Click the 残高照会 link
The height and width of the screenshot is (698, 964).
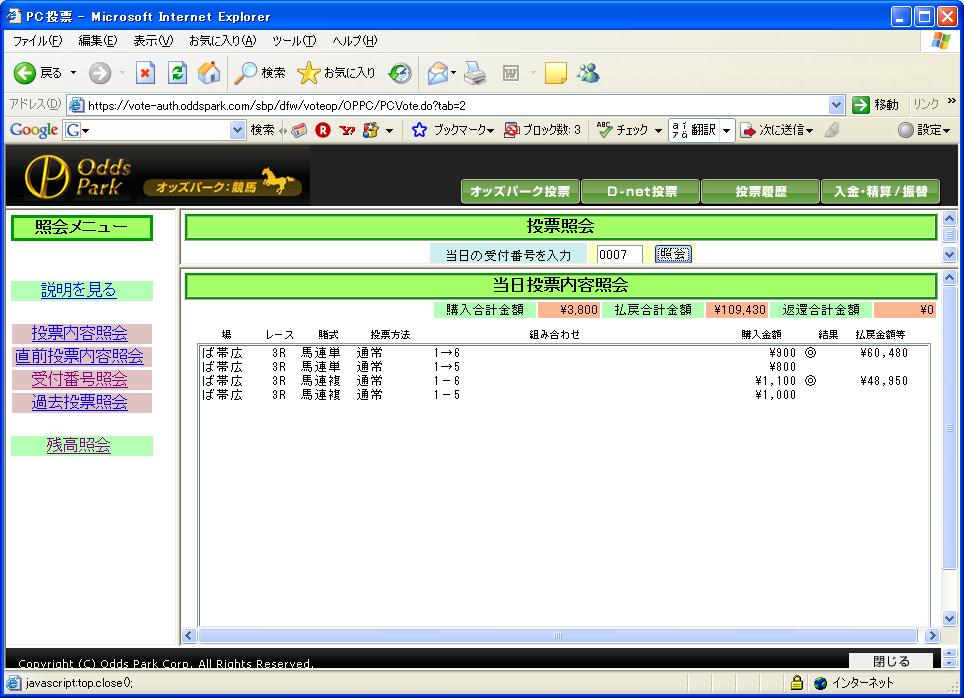click(79, 445)
